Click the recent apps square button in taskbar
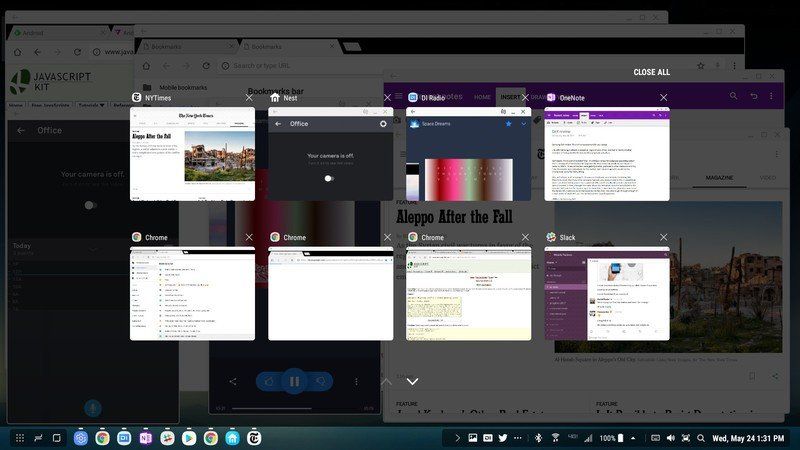800x450 pixels. click(57, 438)
